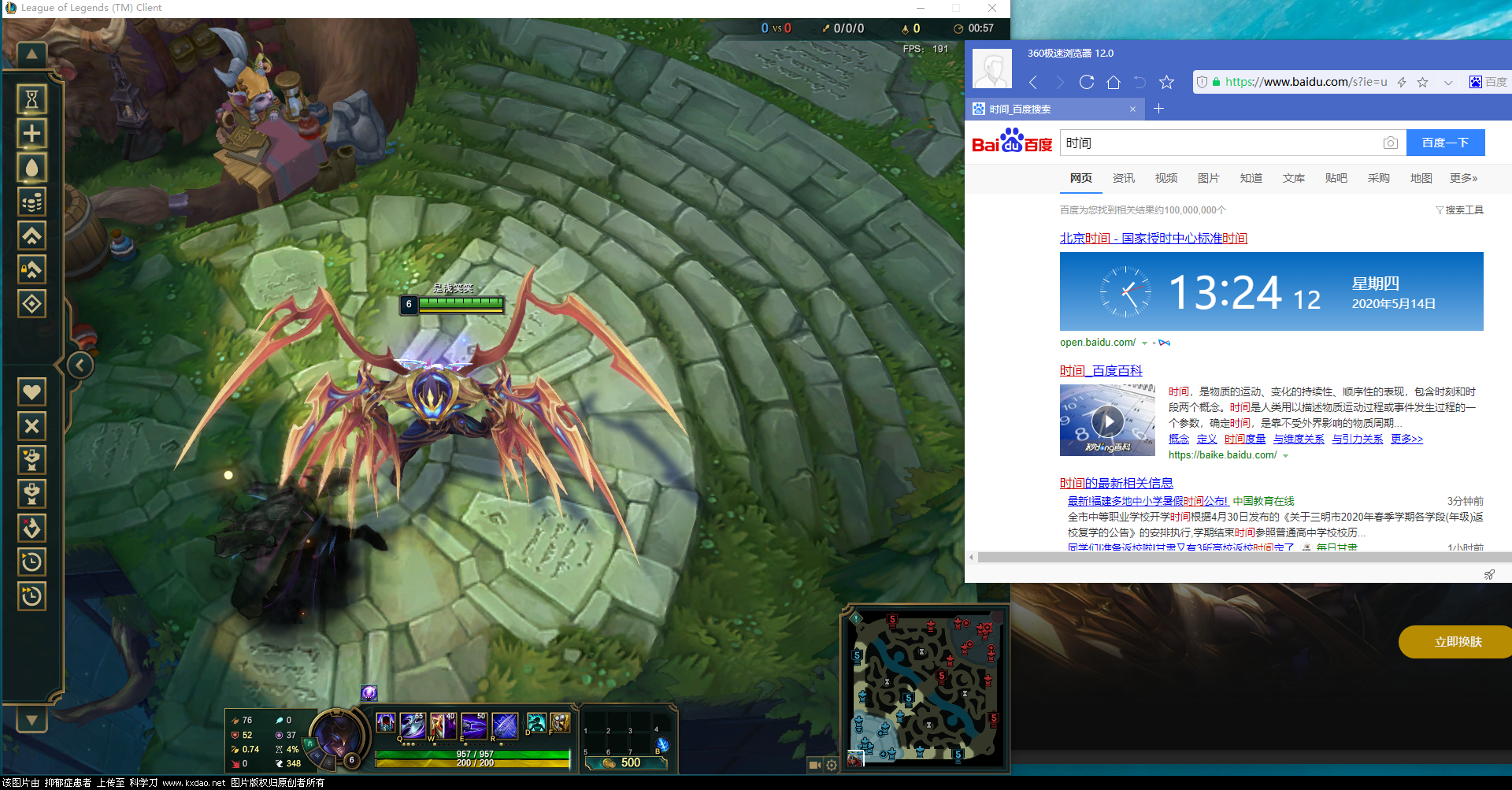Click the browser back arrow
Image resolution: width=1512 pixels, height=790 pixels.
click(x=1033, y=82)
